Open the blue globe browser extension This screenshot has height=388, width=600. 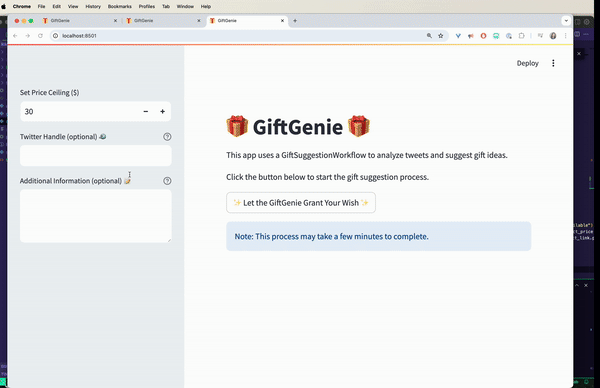509,36
